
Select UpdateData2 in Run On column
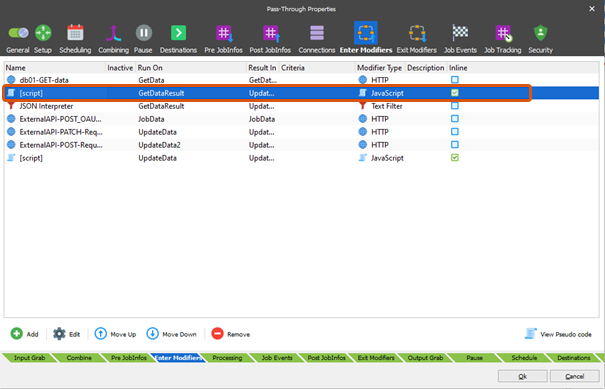(159, 145)
